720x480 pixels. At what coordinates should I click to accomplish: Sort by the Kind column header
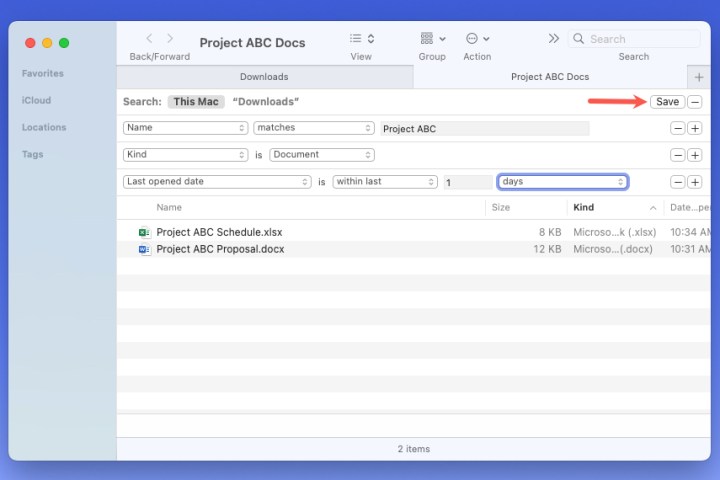coord(583,208)
